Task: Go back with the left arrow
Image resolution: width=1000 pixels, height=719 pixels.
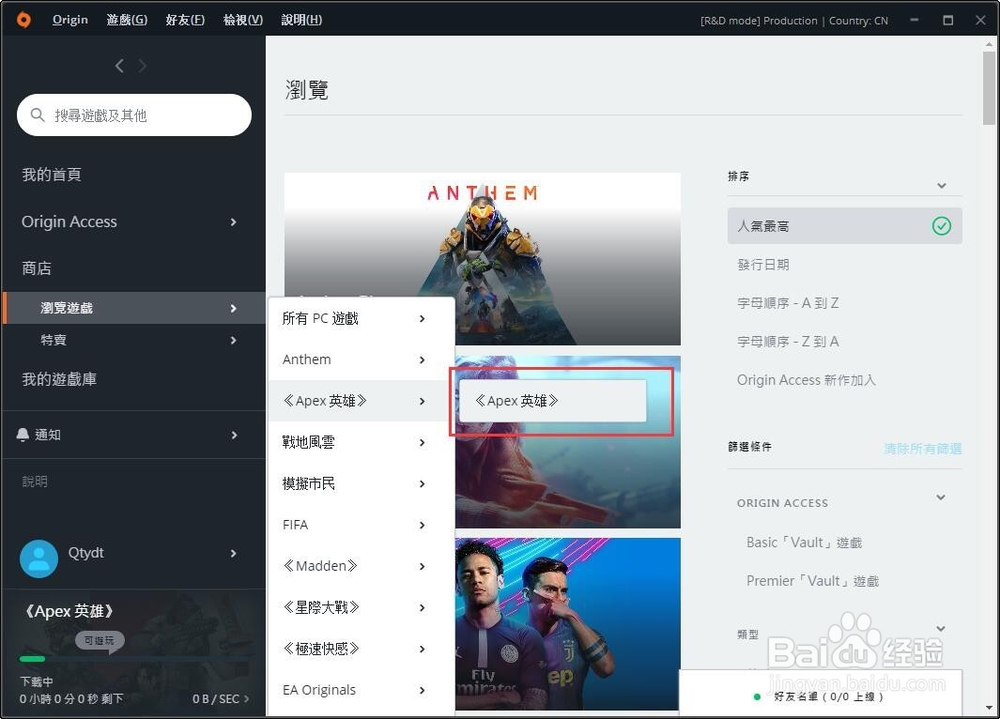Action: click(x=119, y=66)
